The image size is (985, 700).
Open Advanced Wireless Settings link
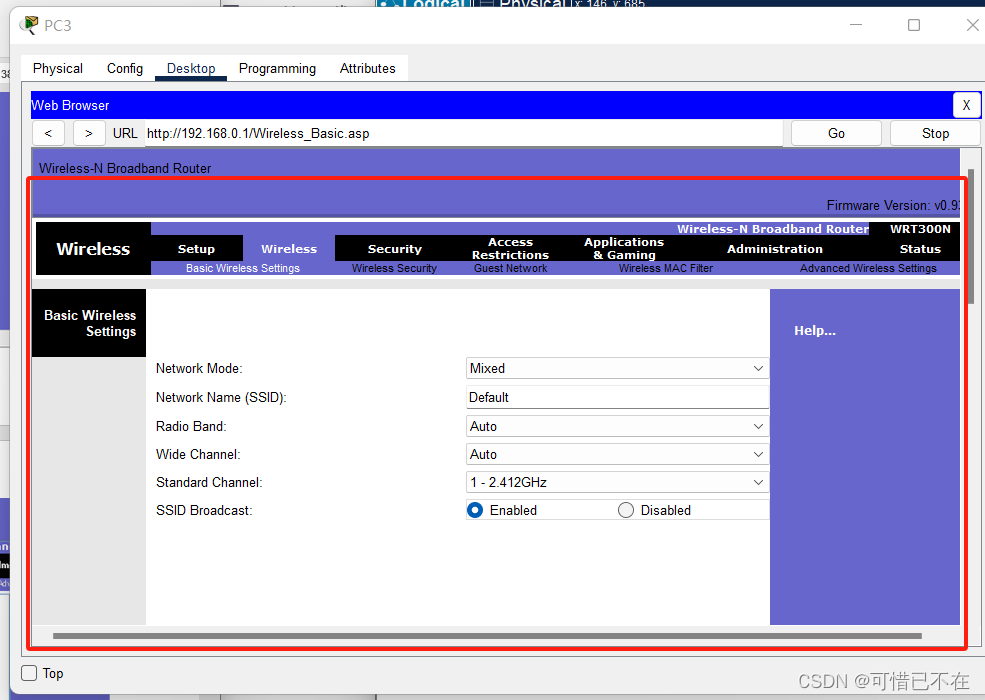pos(868,268)
